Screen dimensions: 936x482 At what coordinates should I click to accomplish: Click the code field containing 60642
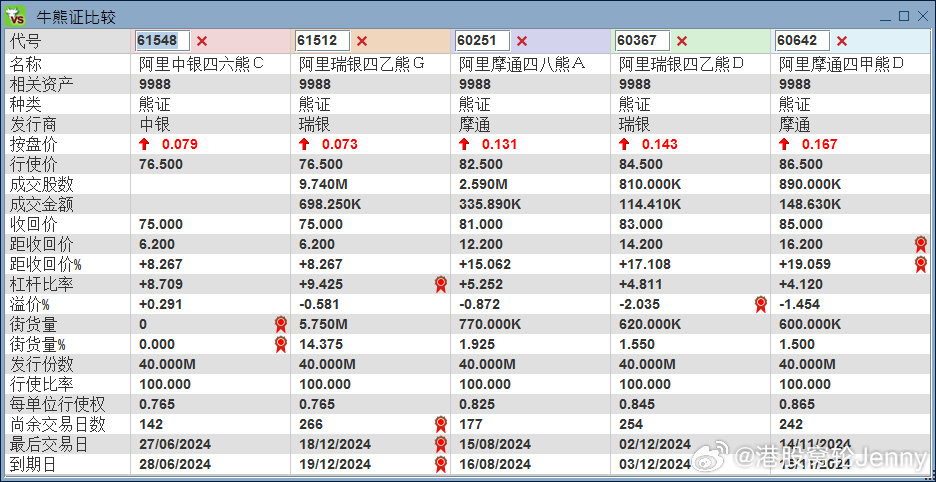click(x=802, y=41)
